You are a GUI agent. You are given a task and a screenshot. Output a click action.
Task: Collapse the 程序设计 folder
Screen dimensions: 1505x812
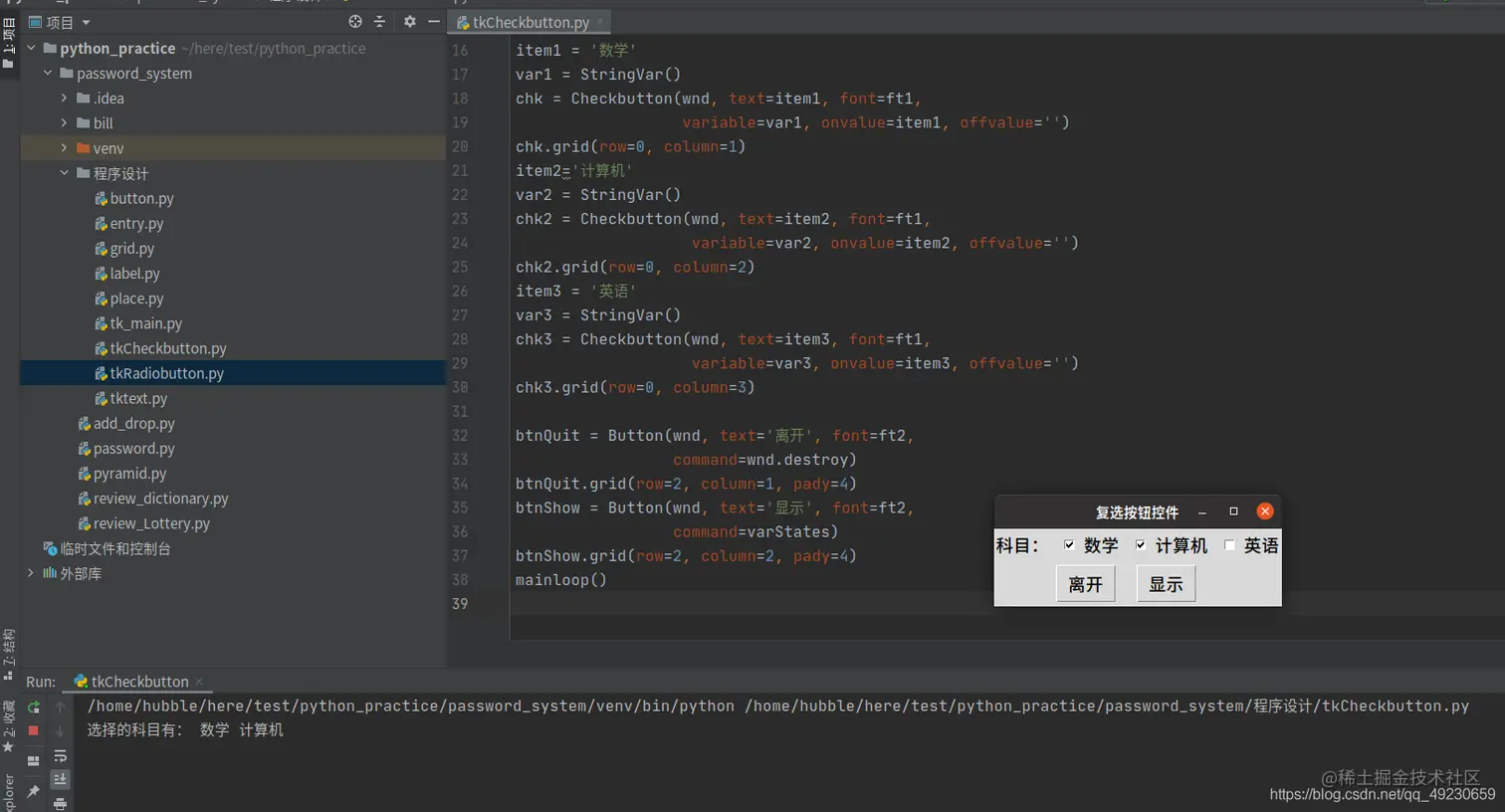pos(64,172)
